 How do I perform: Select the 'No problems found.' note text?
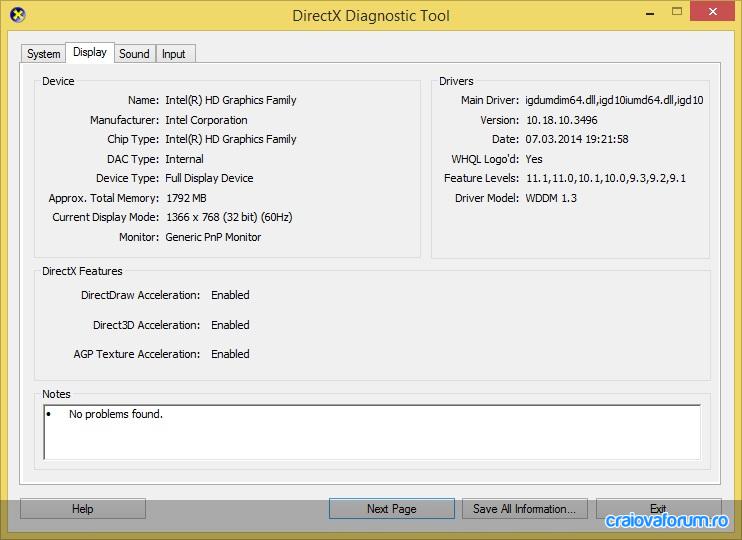click(x=116, y=414)
